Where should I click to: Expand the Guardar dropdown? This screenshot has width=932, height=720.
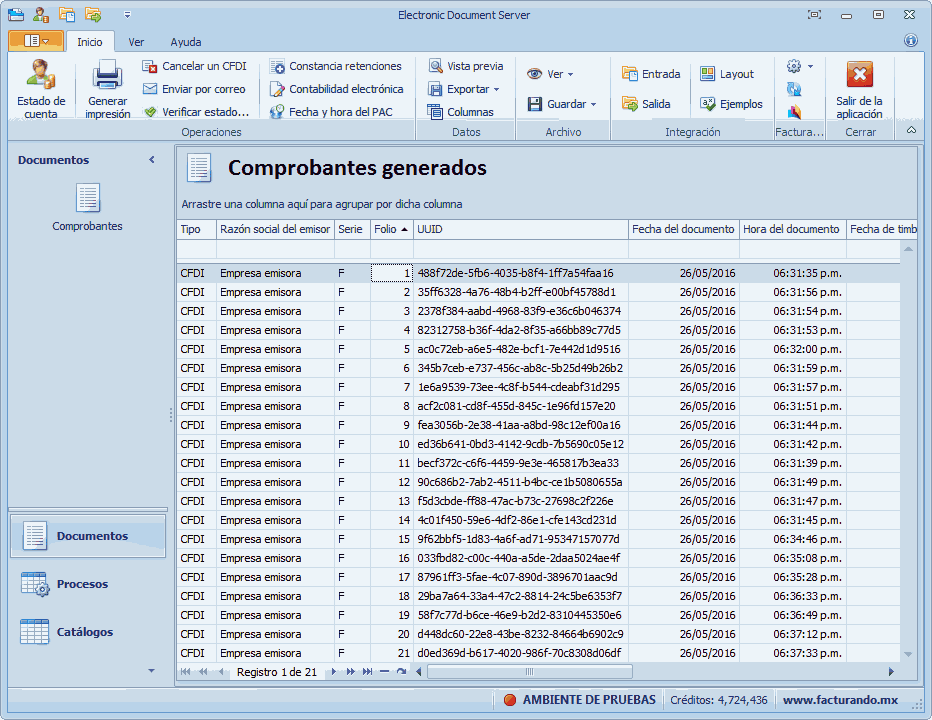(x=562, y=104)
